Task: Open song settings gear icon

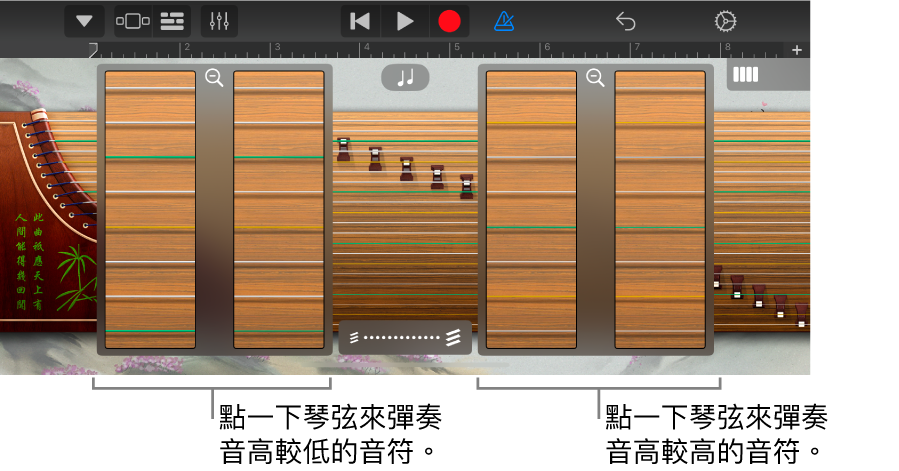Action: point(725,22)
